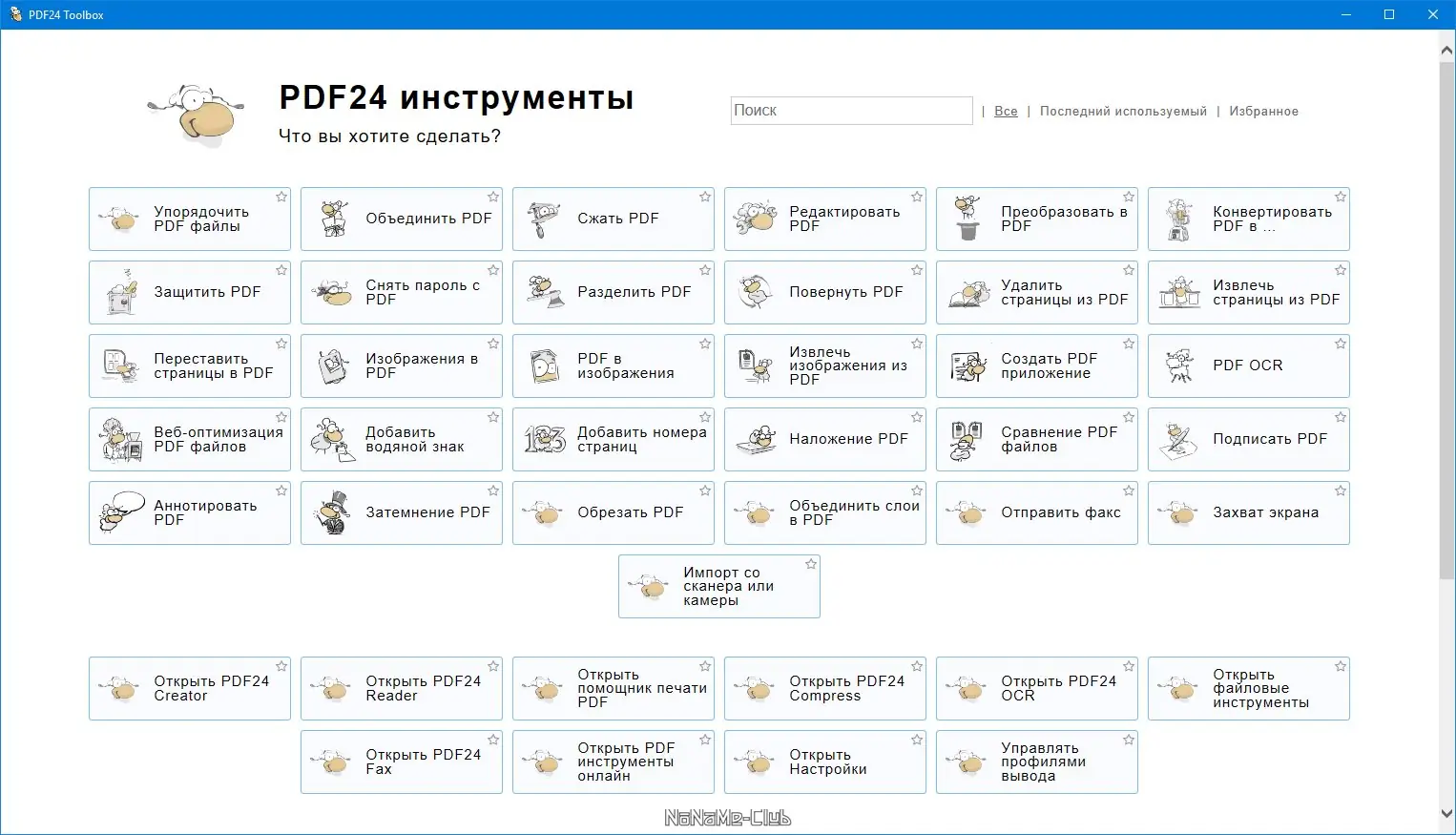Click the Открыть PDF24 Compress tile
The width and height of the screenshot is (1456, 835).
825,689
